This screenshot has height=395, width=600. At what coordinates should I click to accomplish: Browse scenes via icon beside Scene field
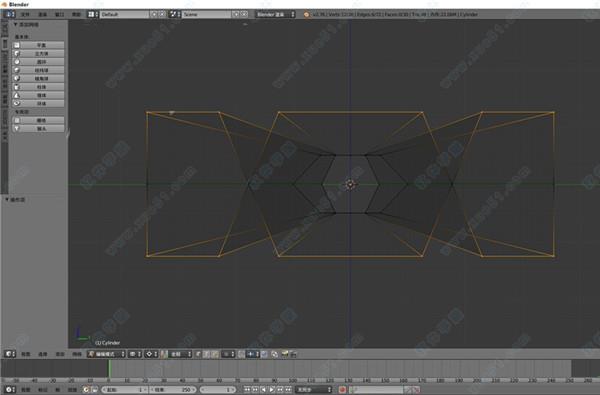(174, 14)
